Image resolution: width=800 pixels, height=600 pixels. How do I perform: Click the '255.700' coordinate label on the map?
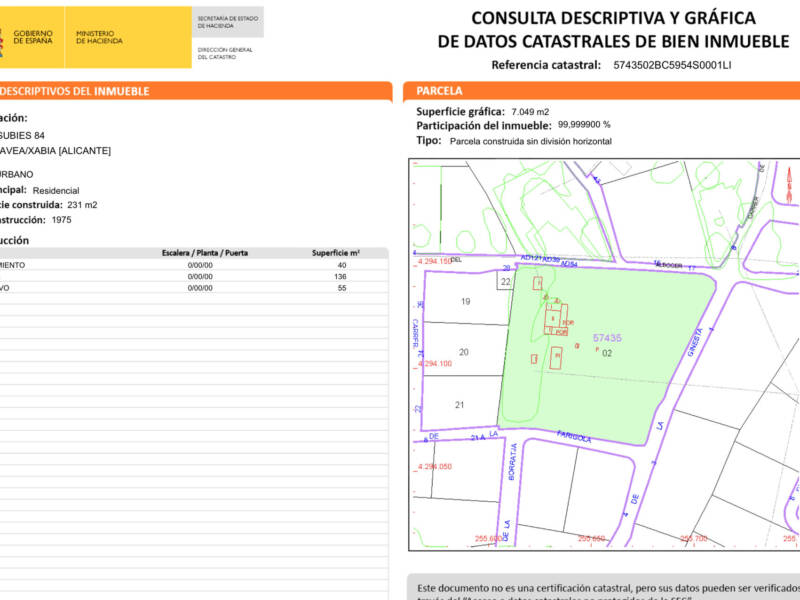point(694,539)
